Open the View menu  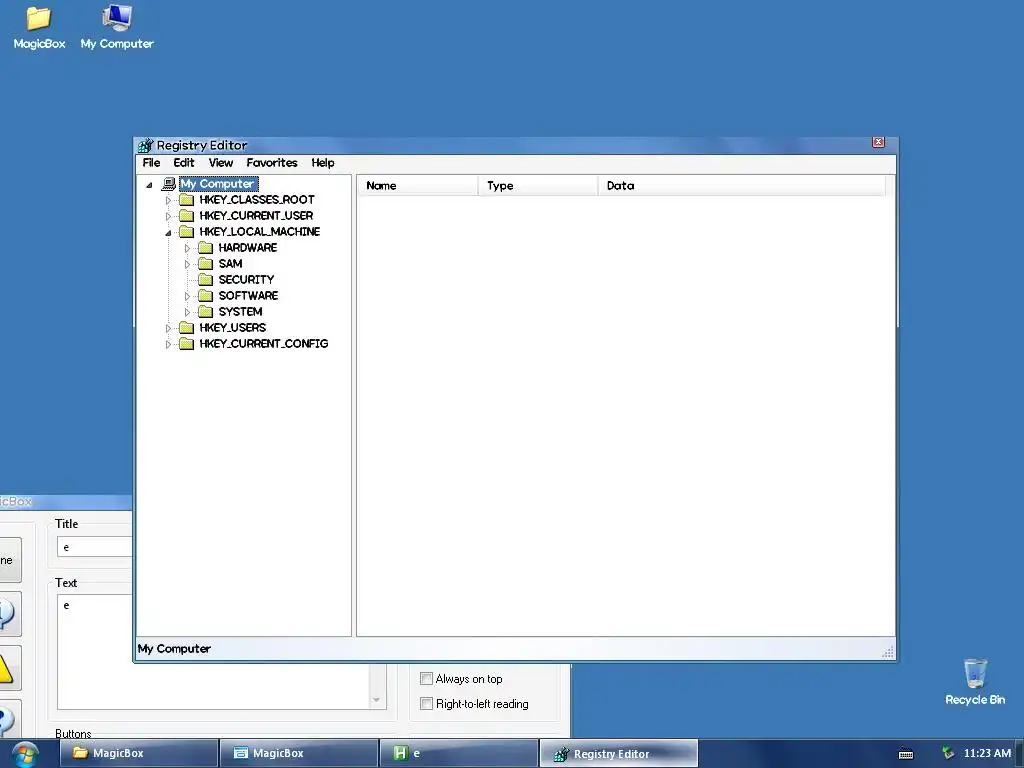pos(221,163)
